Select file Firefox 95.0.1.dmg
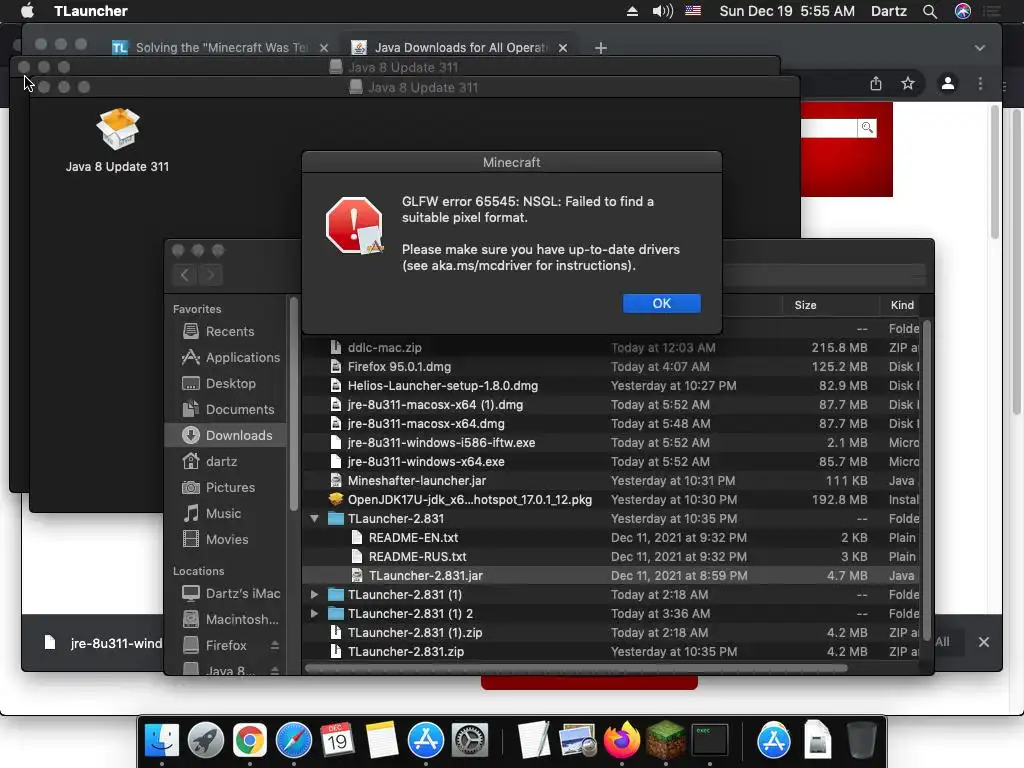 click(x=611, y=366)
